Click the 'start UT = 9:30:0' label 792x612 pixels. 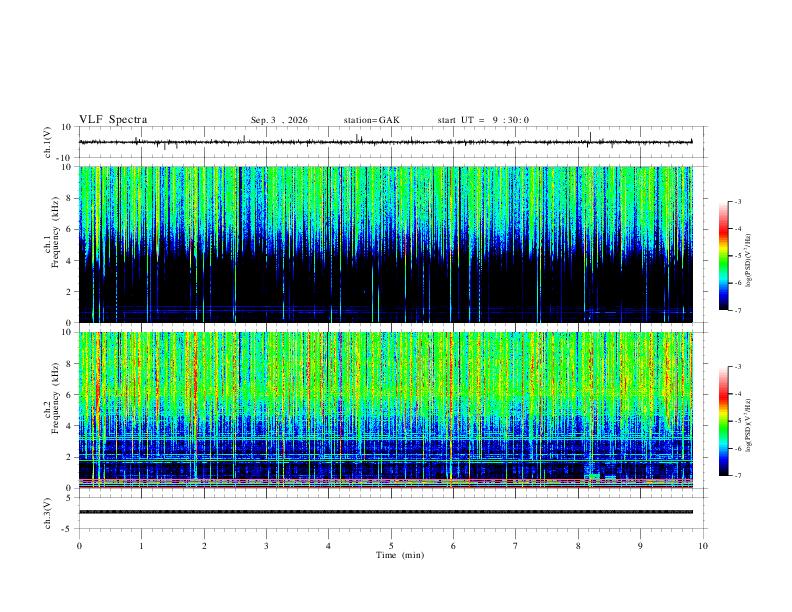click(x=483, y=120)
